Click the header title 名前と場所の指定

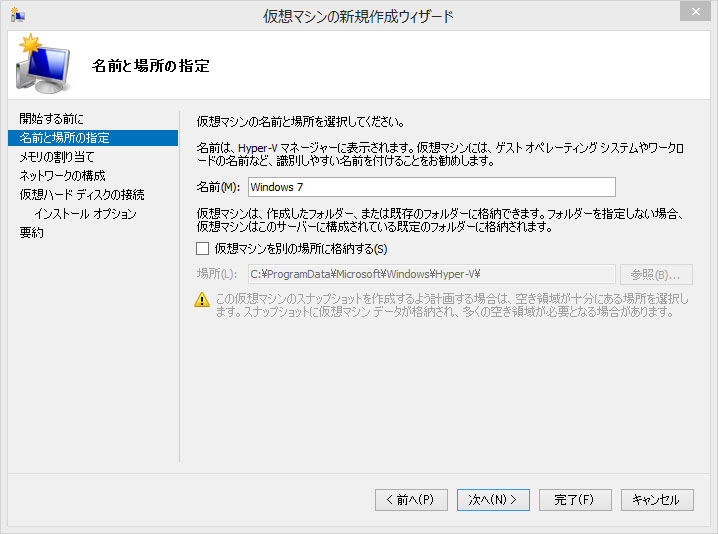pos(151,65)
